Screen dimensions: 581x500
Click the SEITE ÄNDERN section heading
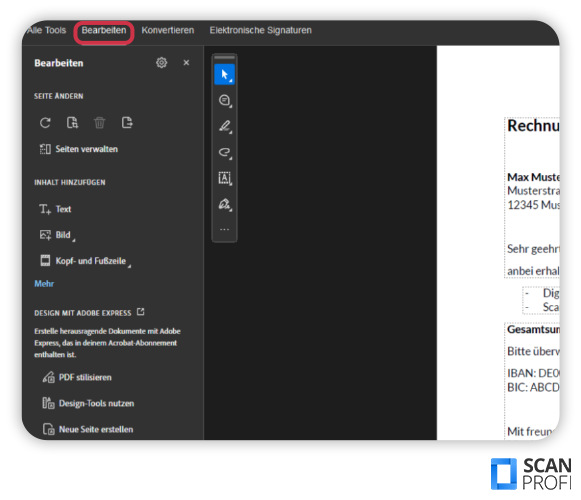(59, 96)
